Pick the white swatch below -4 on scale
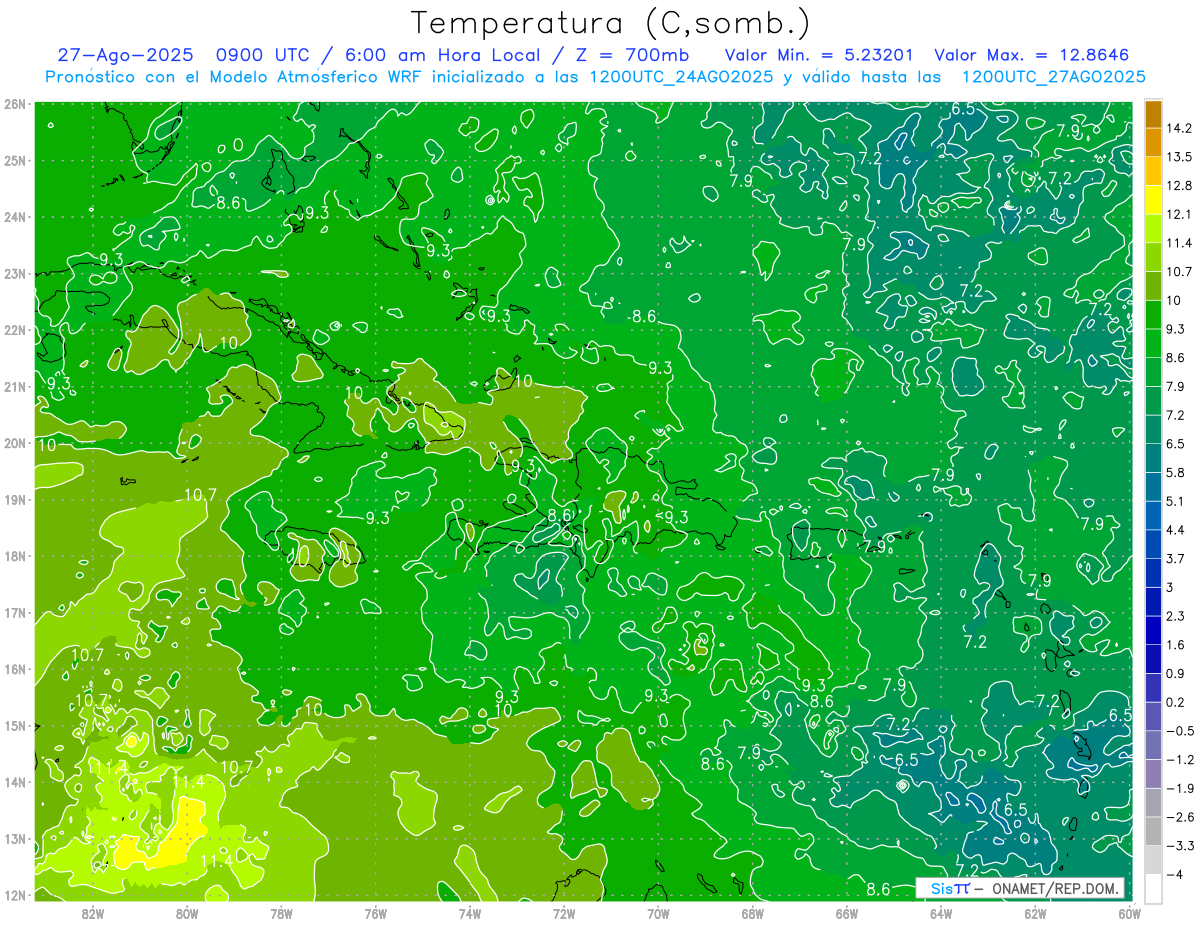Viewport: 1200px width, 927px height. [x=1153, y=888]
